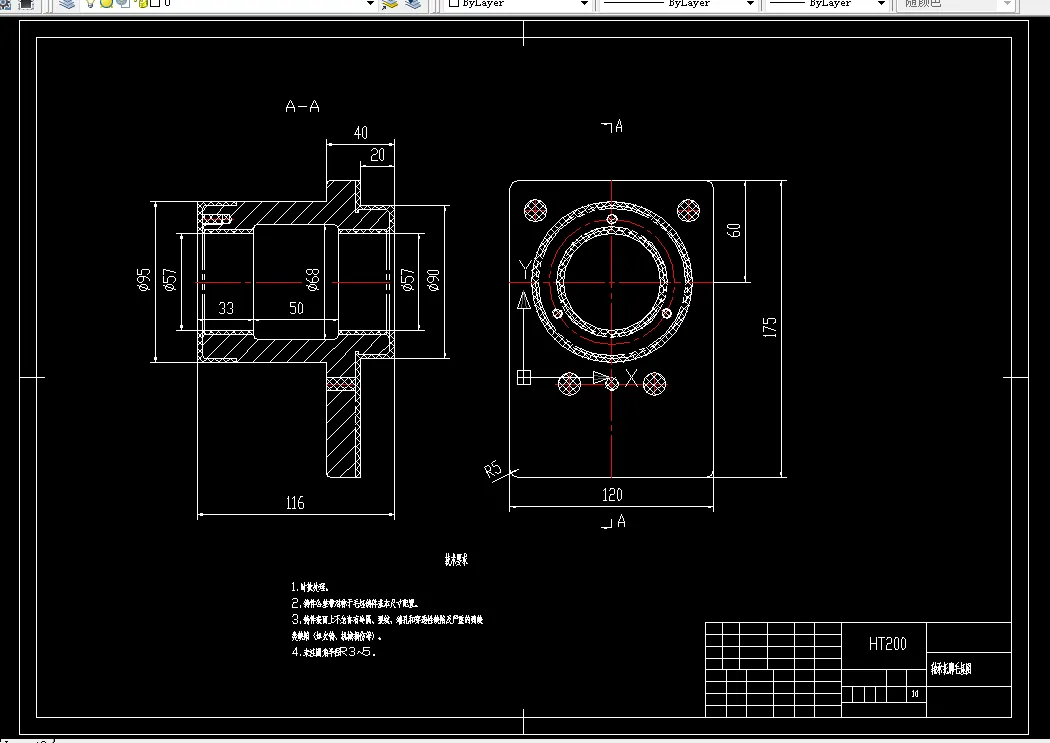
Task: Open the Layer Properties Manager stack icon
Action: click(66, 3)
